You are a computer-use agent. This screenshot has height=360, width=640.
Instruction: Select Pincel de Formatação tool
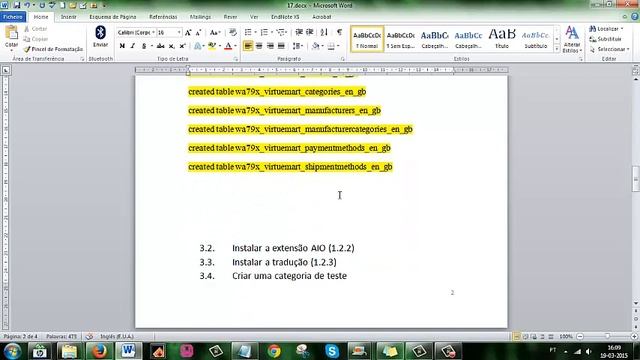(x=53, y=49)
